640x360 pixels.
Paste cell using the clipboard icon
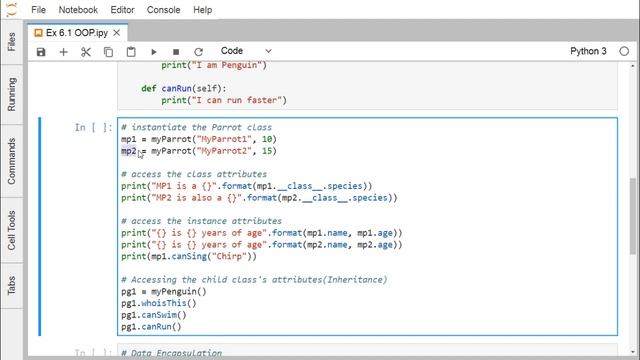pyautogui.click(x=131, y=52)
